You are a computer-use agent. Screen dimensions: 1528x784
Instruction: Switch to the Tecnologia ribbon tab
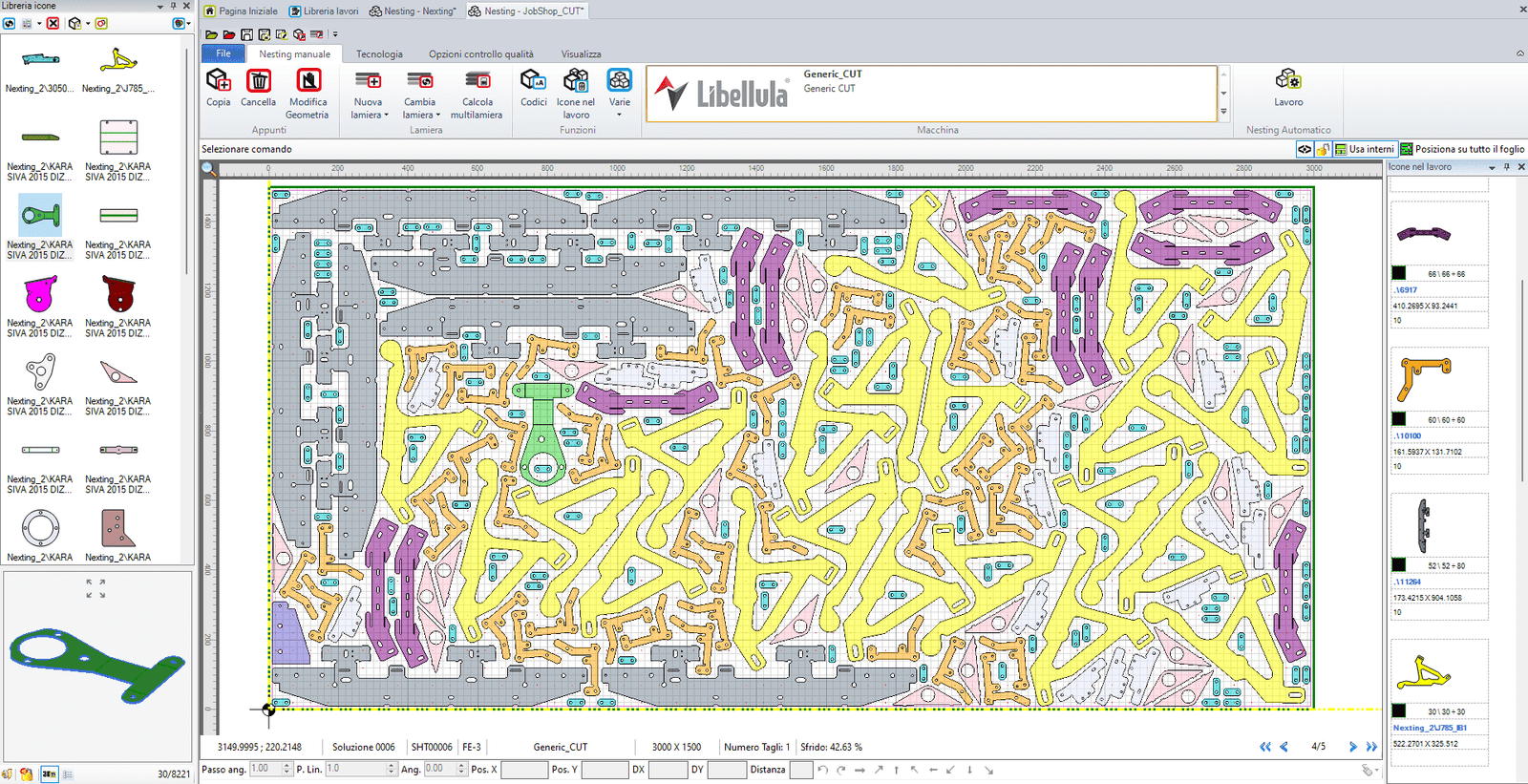[379, 54]
